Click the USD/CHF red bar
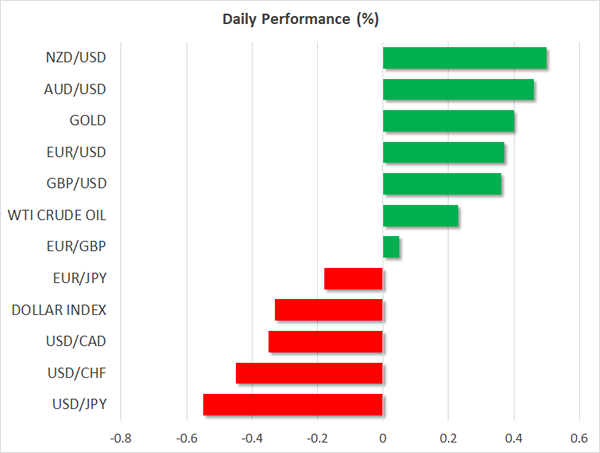Image resolution: width=600 pixels, height=453 pixels. point(310,373)
